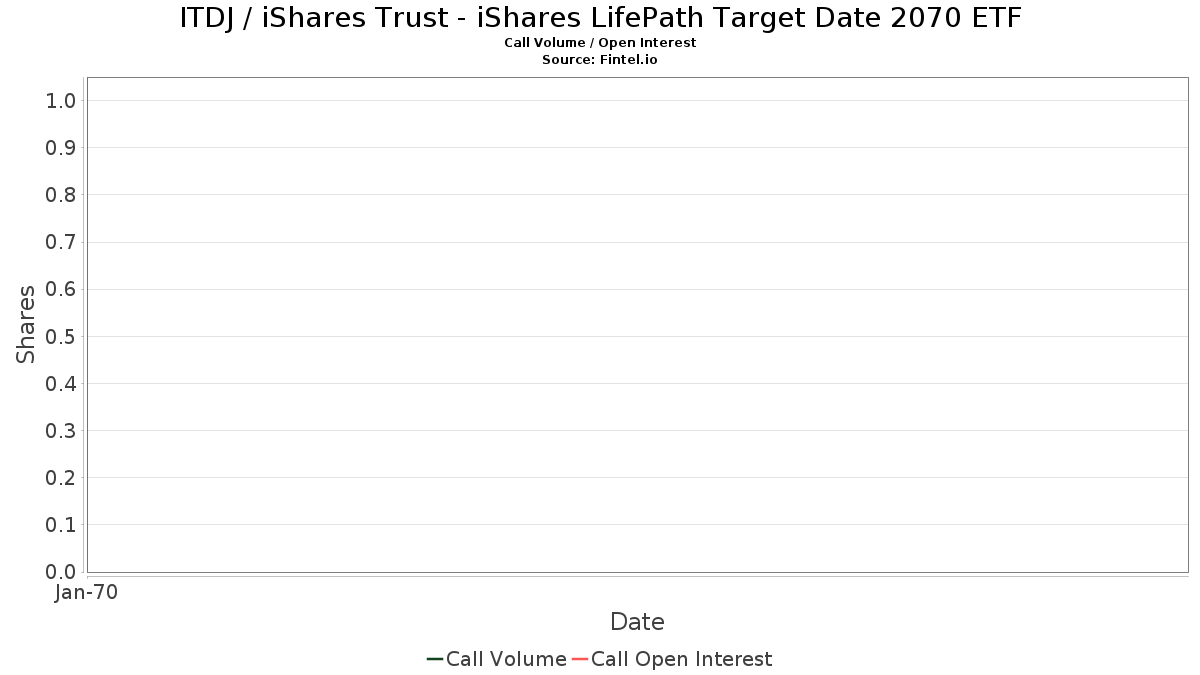Toggle the Call Open Interest legend entry
Image resolution: width=1200 pixels, height=675 pixels.
tap(672, 659)
